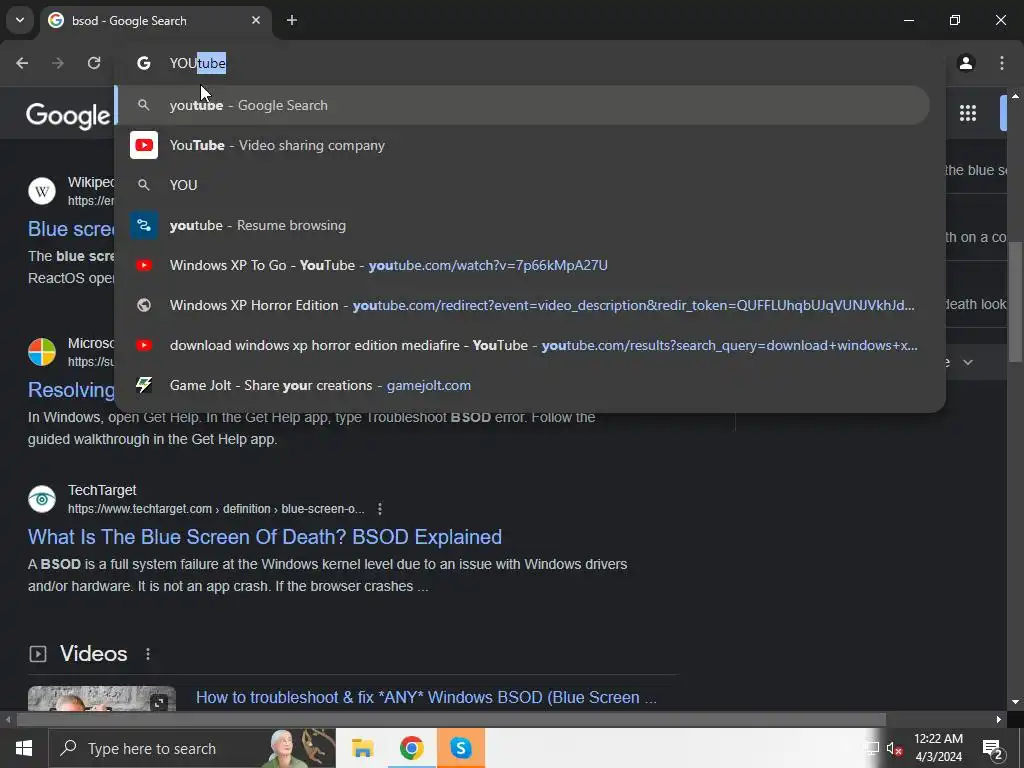Image resolution: width=1024 pixels, height=768 pixels.
Task: Select 'YouTube - Video sharing company' suggestion
Action: point(522,145)
